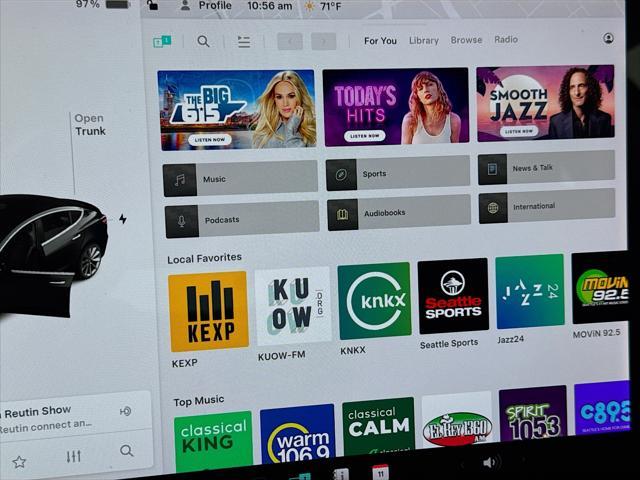Click the Podcasts microphone icon

click(182, 221)
